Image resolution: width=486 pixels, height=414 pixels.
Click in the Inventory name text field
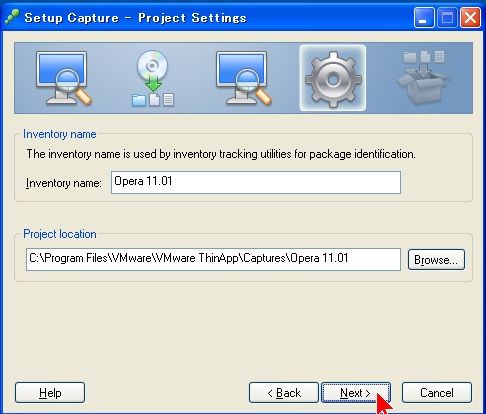point(256,182)
